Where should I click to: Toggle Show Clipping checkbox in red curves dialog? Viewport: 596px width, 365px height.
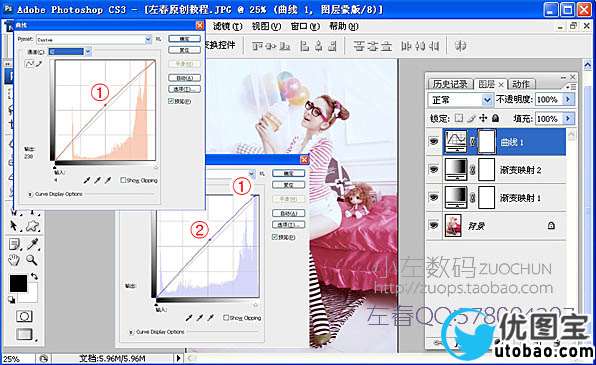[123, 180]
